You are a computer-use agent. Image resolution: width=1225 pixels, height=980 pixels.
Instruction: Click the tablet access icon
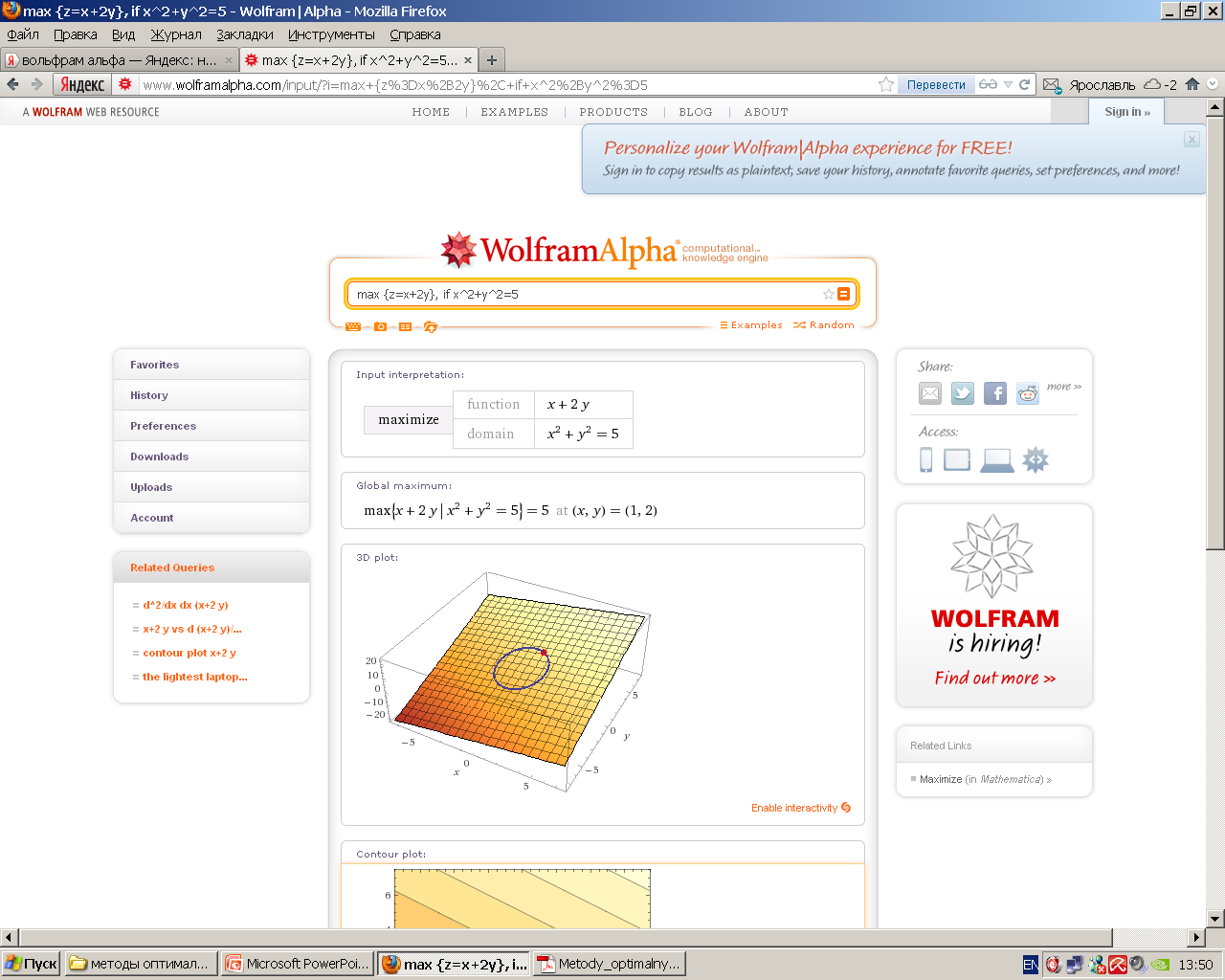(957, 460)
